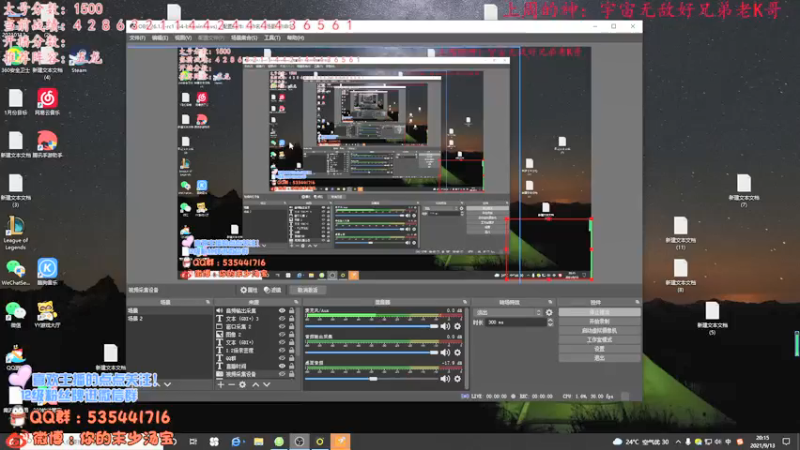Mute the second mixer audio channel
The height and width of the screenshot is (450, 800).
tap(445, 353)
